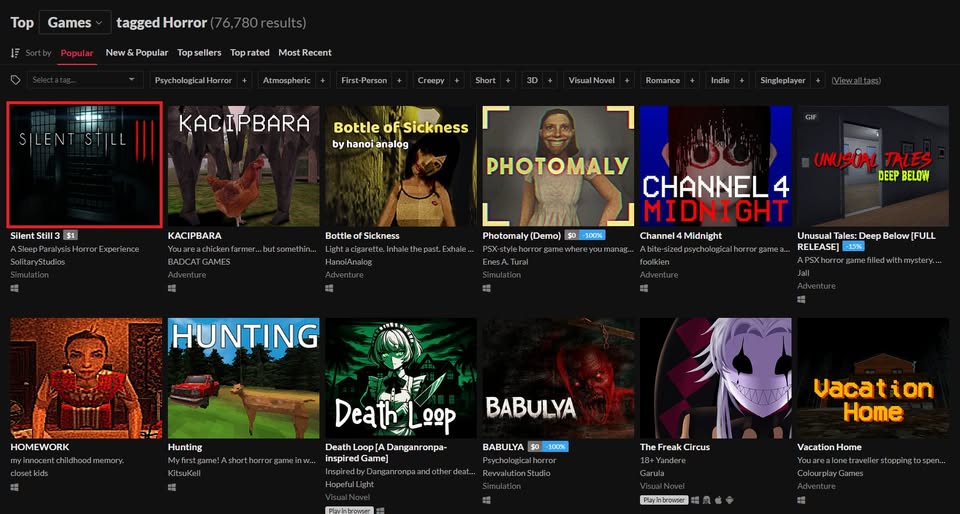Image resolution: width=960 pixels, height=514 pixels.
Task: Click the Windows icon under Vacation Home
Action: 801,500
